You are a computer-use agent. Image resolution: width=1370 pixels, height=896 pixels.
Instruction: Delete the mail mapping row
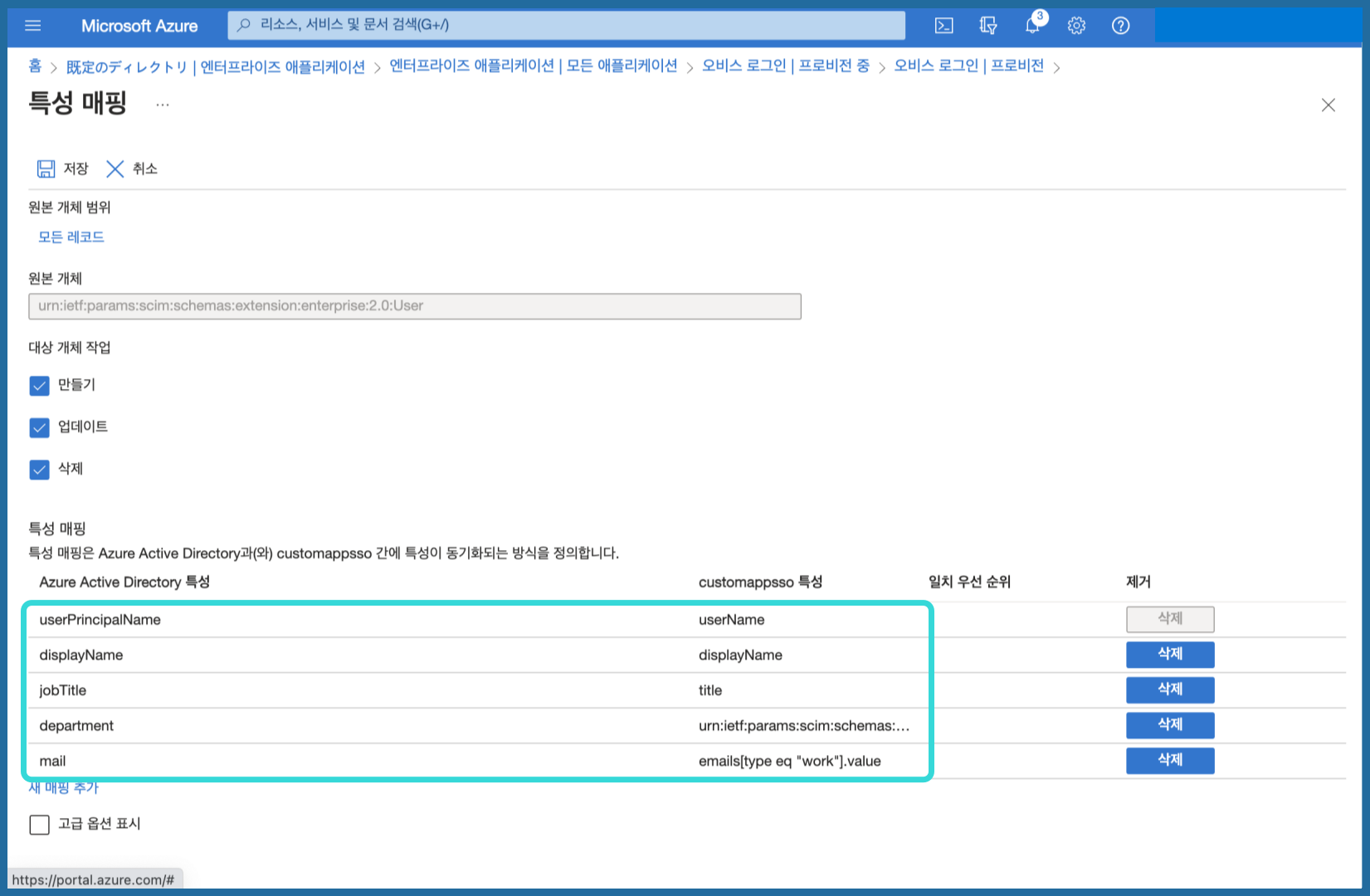1170,761
